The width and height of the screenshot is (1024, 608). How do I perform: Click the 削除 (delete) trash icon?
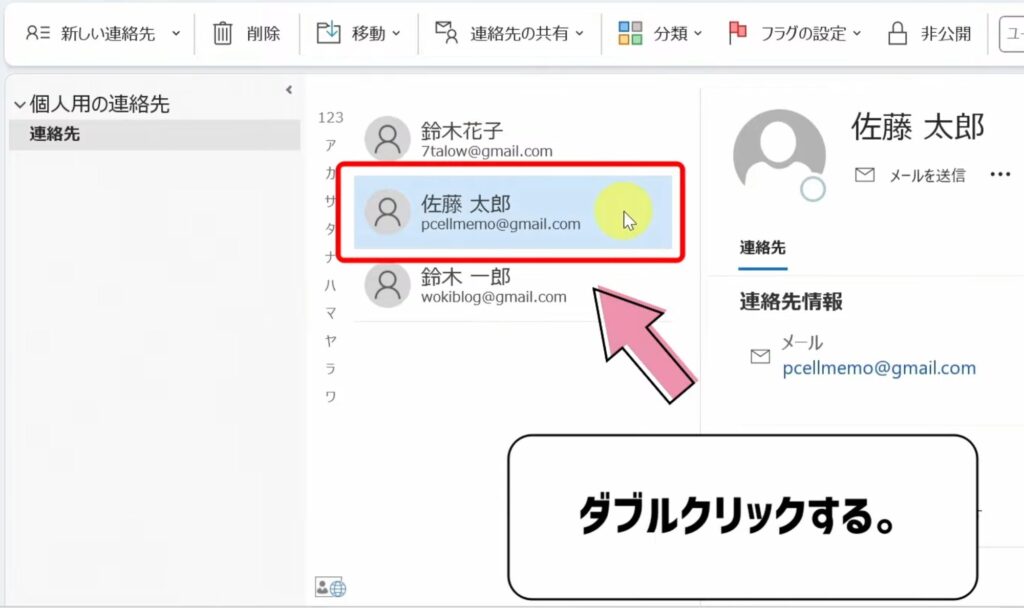(224, 32)
